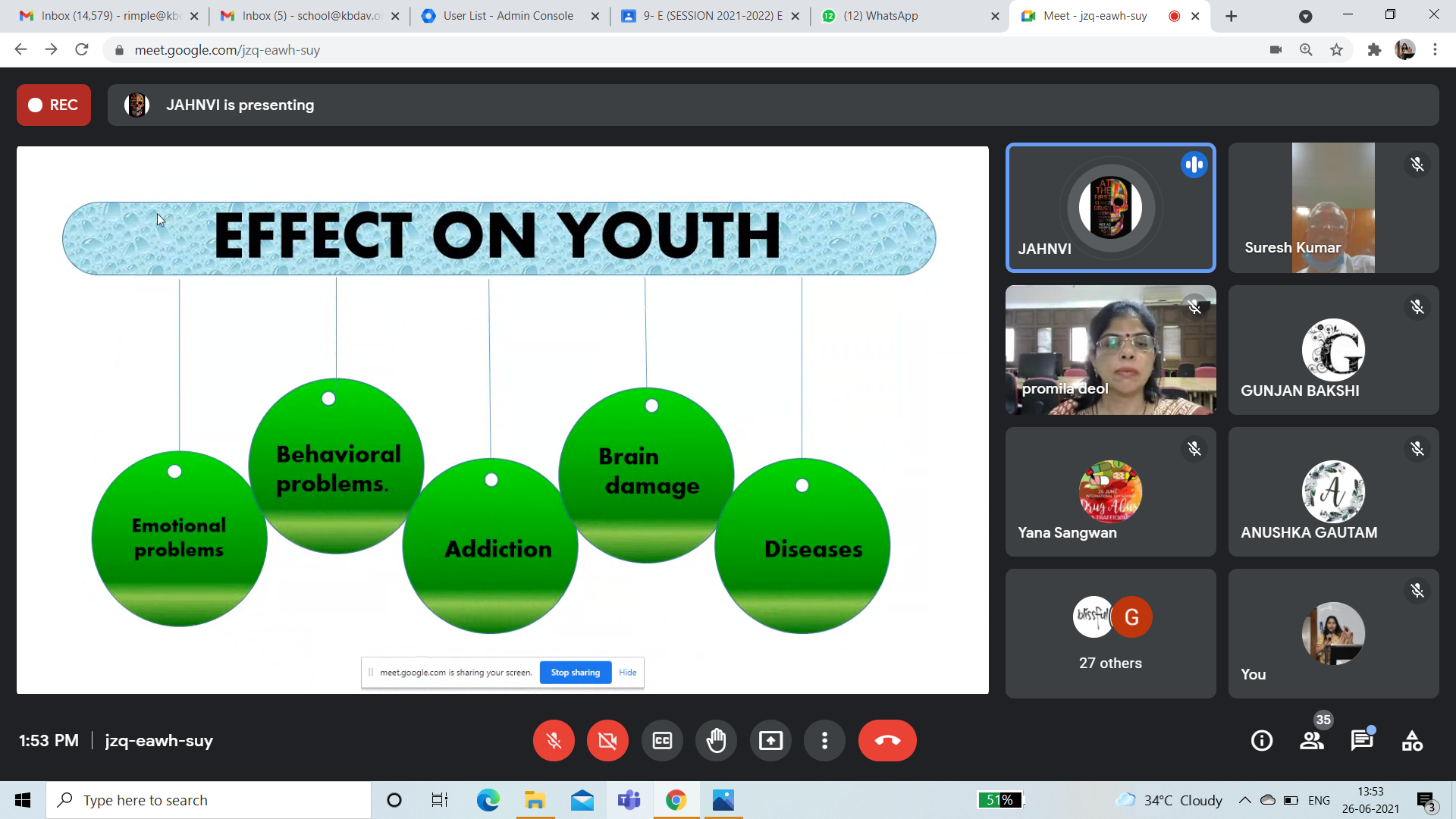Click the raise hand icon
Screen dimensions: 1456x819
tap(716, 740)
